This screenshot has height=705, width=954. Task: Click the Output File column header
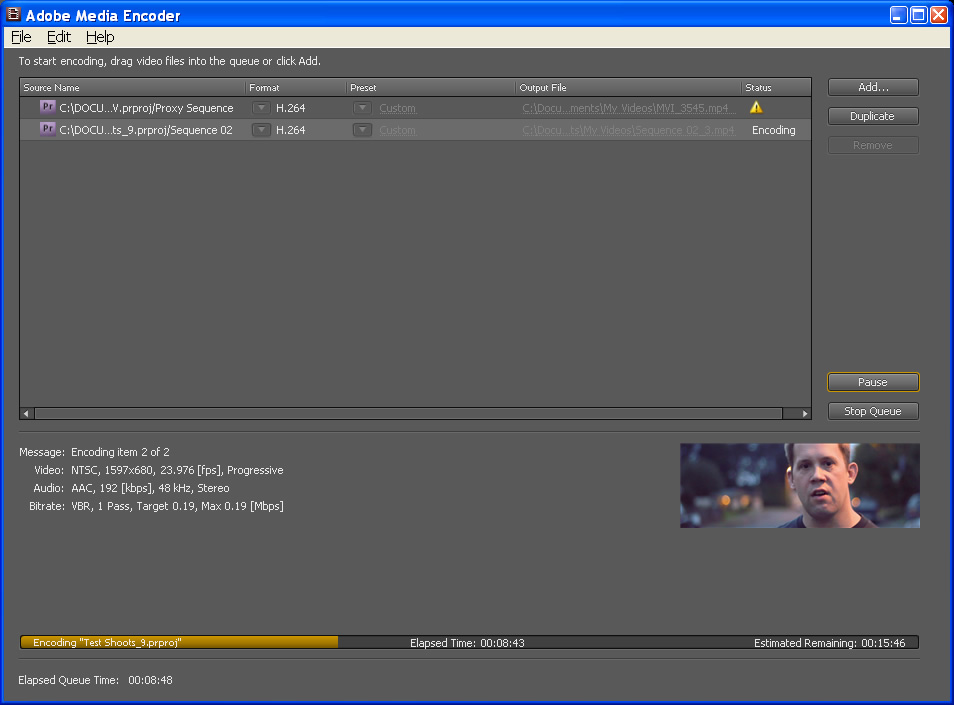coord(628,88)
